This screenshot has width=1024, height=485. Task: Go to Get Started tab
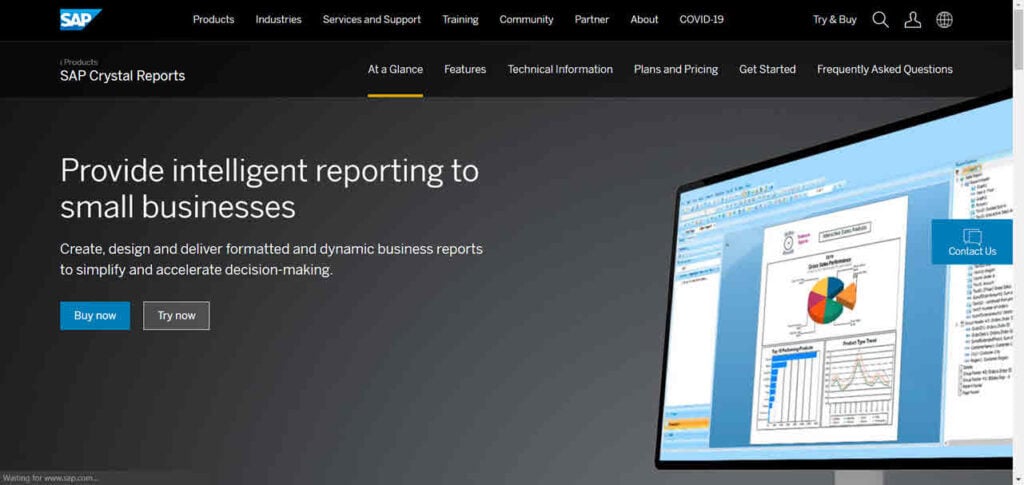pos(767,69)
